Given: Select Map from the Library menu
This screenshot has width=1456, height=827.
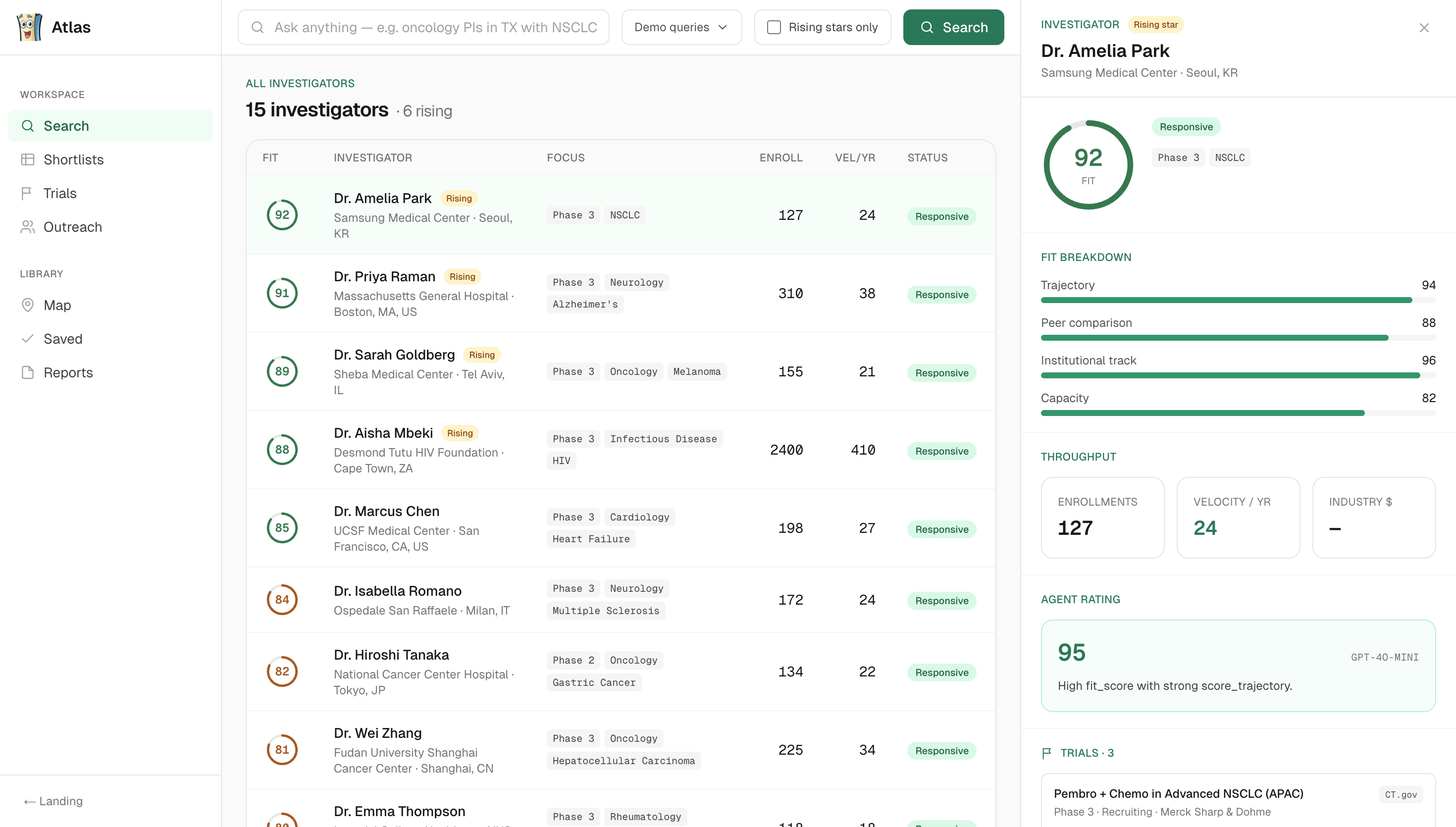Looking at the screenshot, I should pos(110,305).
